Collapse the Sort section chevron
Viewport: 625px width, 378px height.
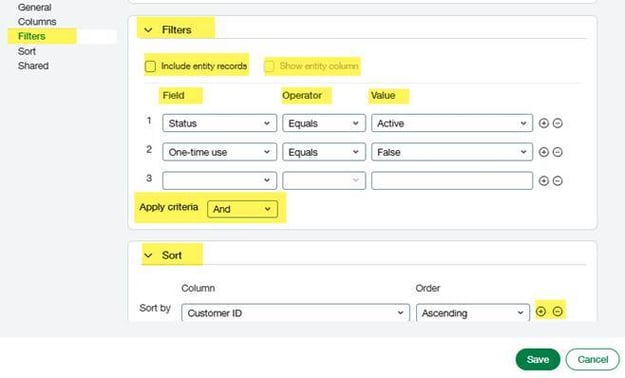tap(148, 255)
